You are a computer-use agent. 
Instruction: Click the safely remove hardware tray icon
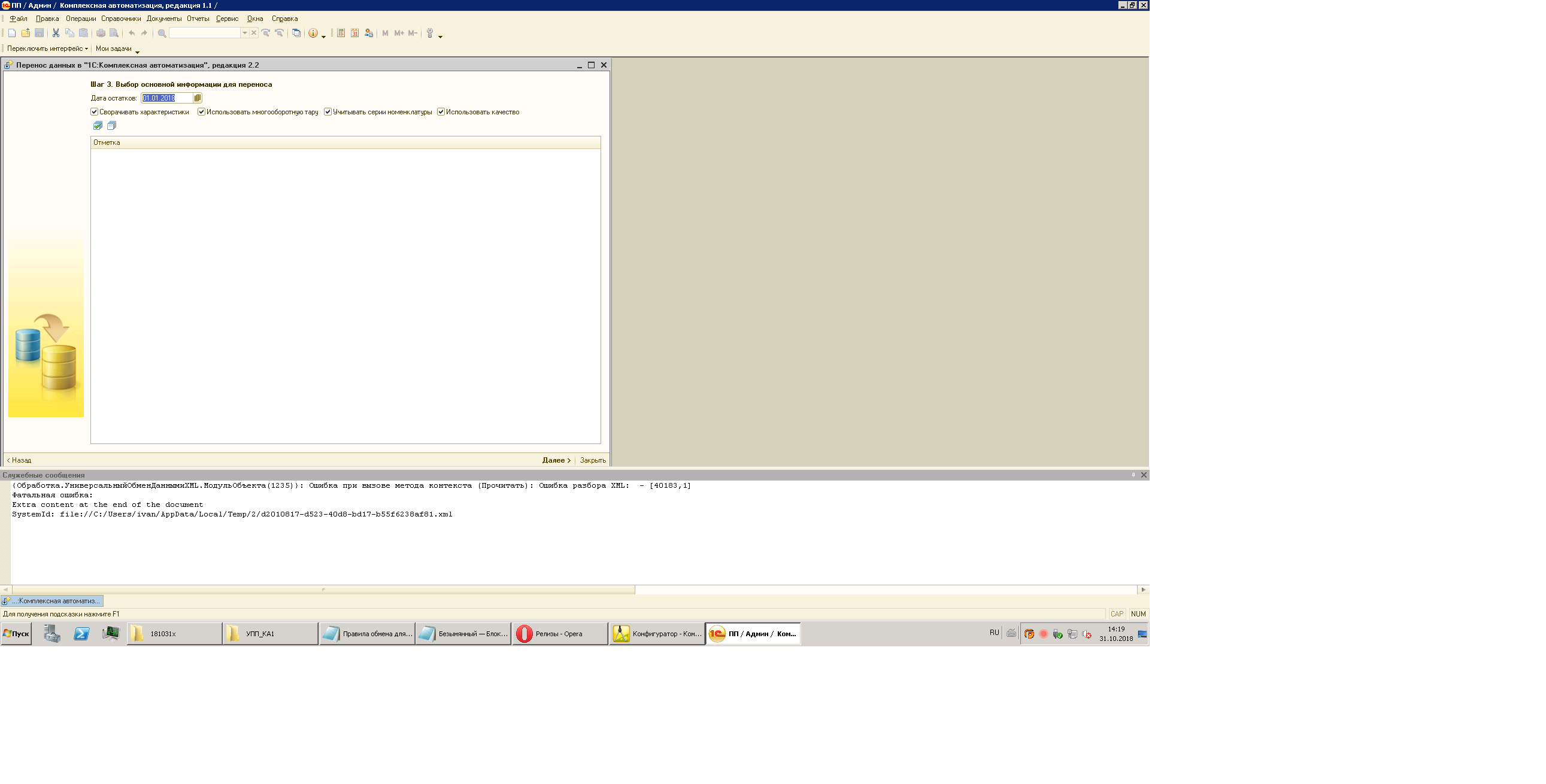pyautogui.click(x=1058, y=634)
